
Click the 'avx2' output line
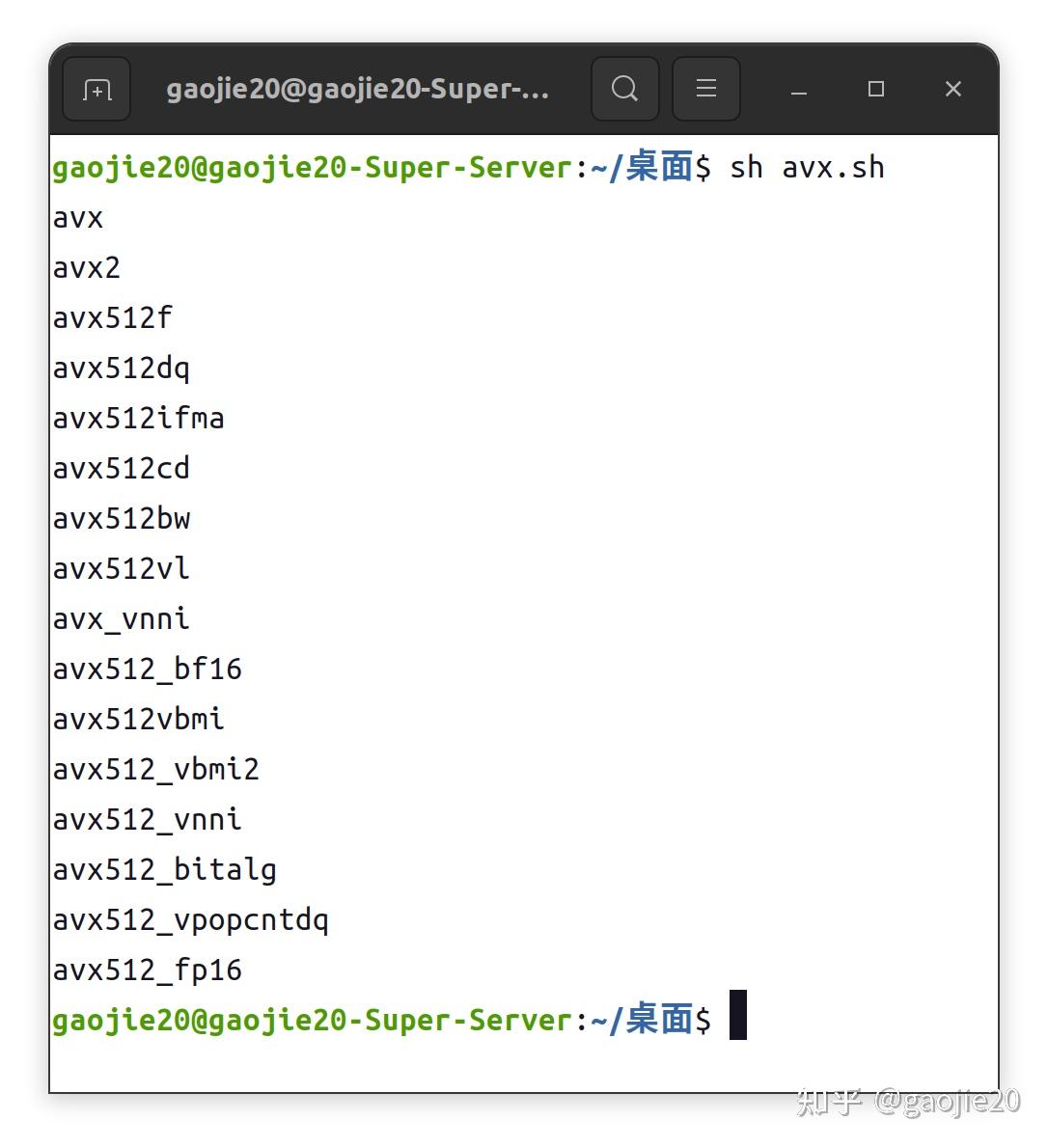[x=87, y=268]
